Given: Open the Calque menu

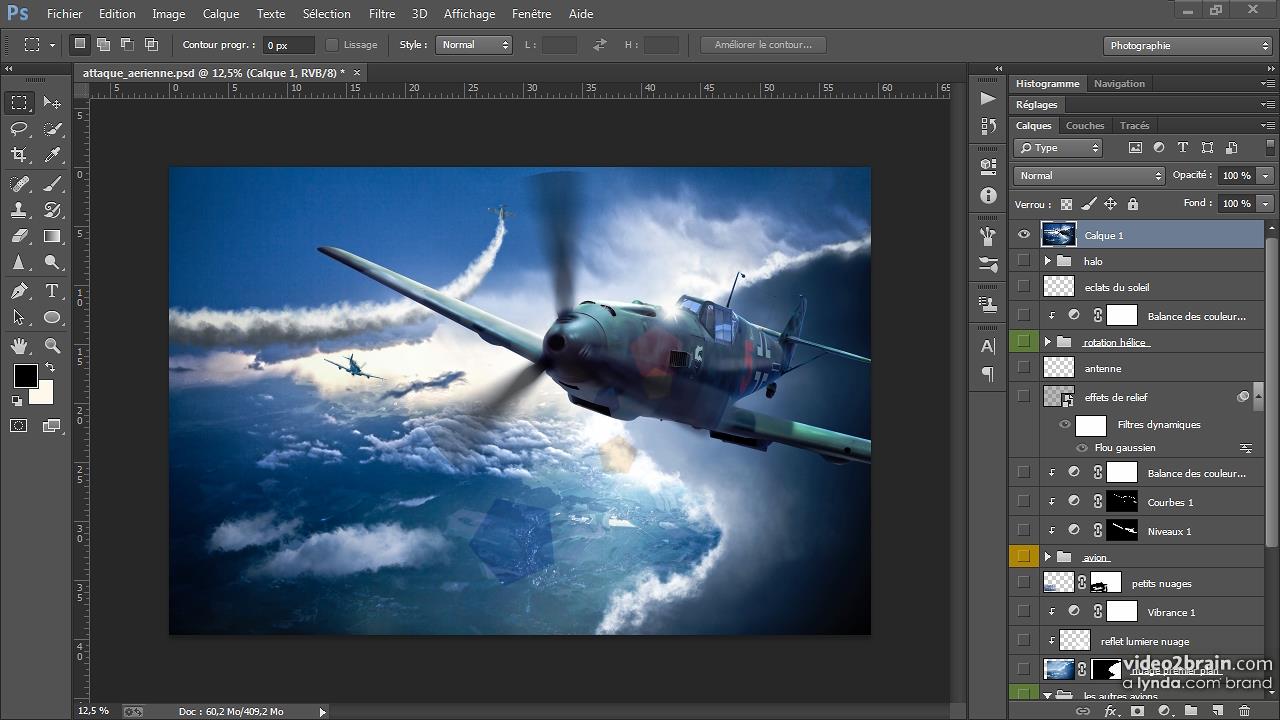Looking at the screenshot, I should pos(220,14).
